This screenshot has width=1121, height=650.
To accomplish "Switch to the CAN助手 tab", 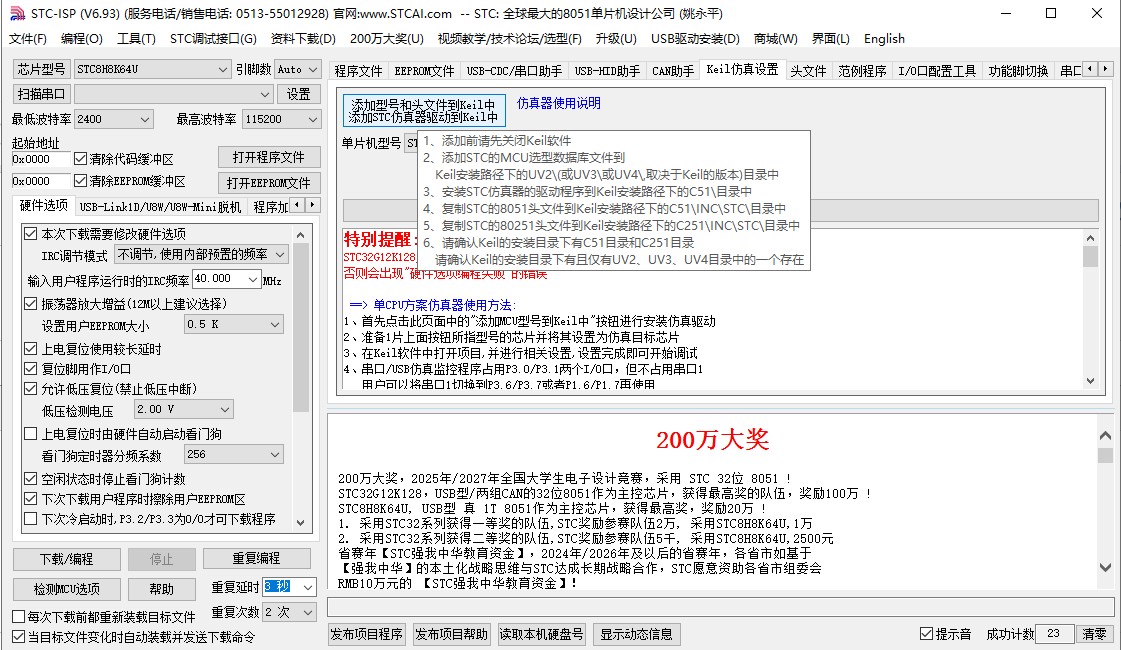I will point(672,71).
